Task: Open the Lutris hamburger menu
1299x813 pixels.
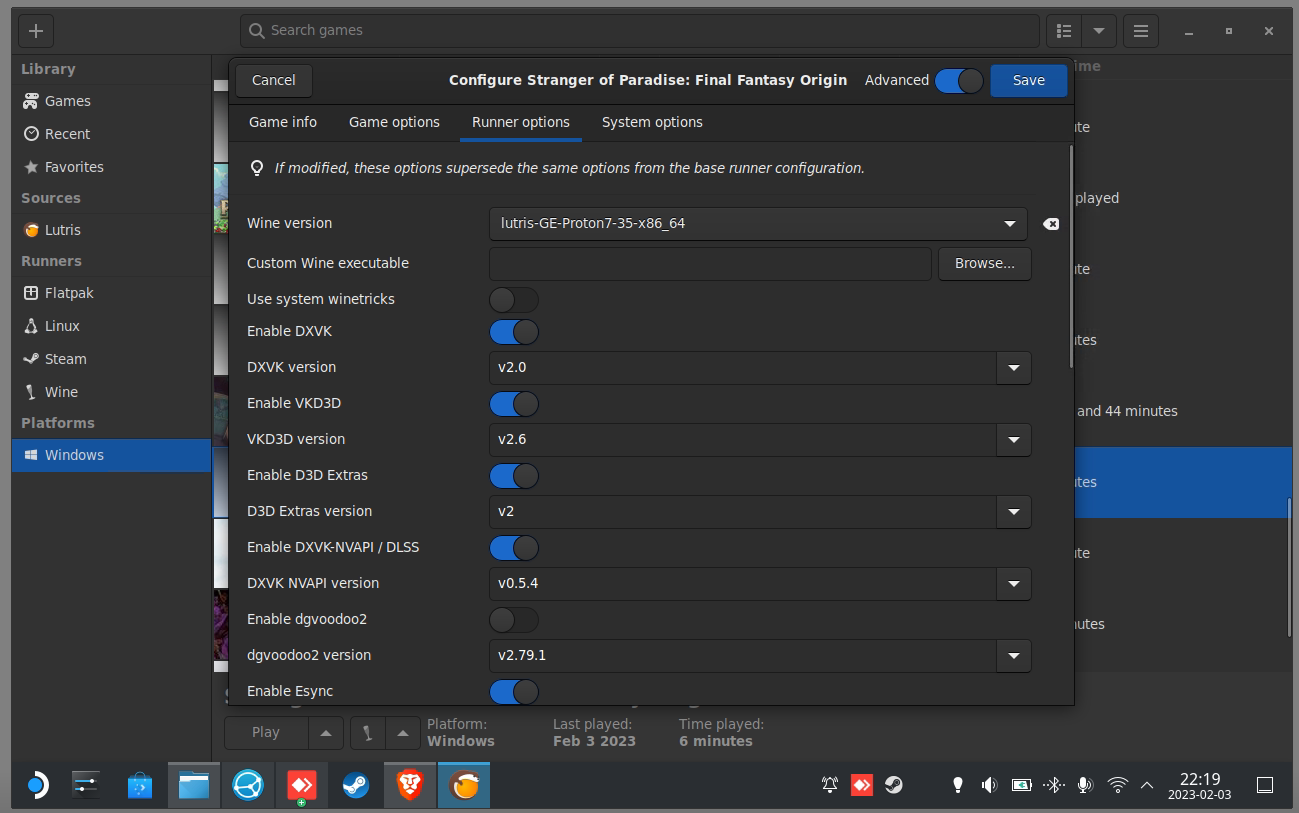Action: pos(1140,31)
